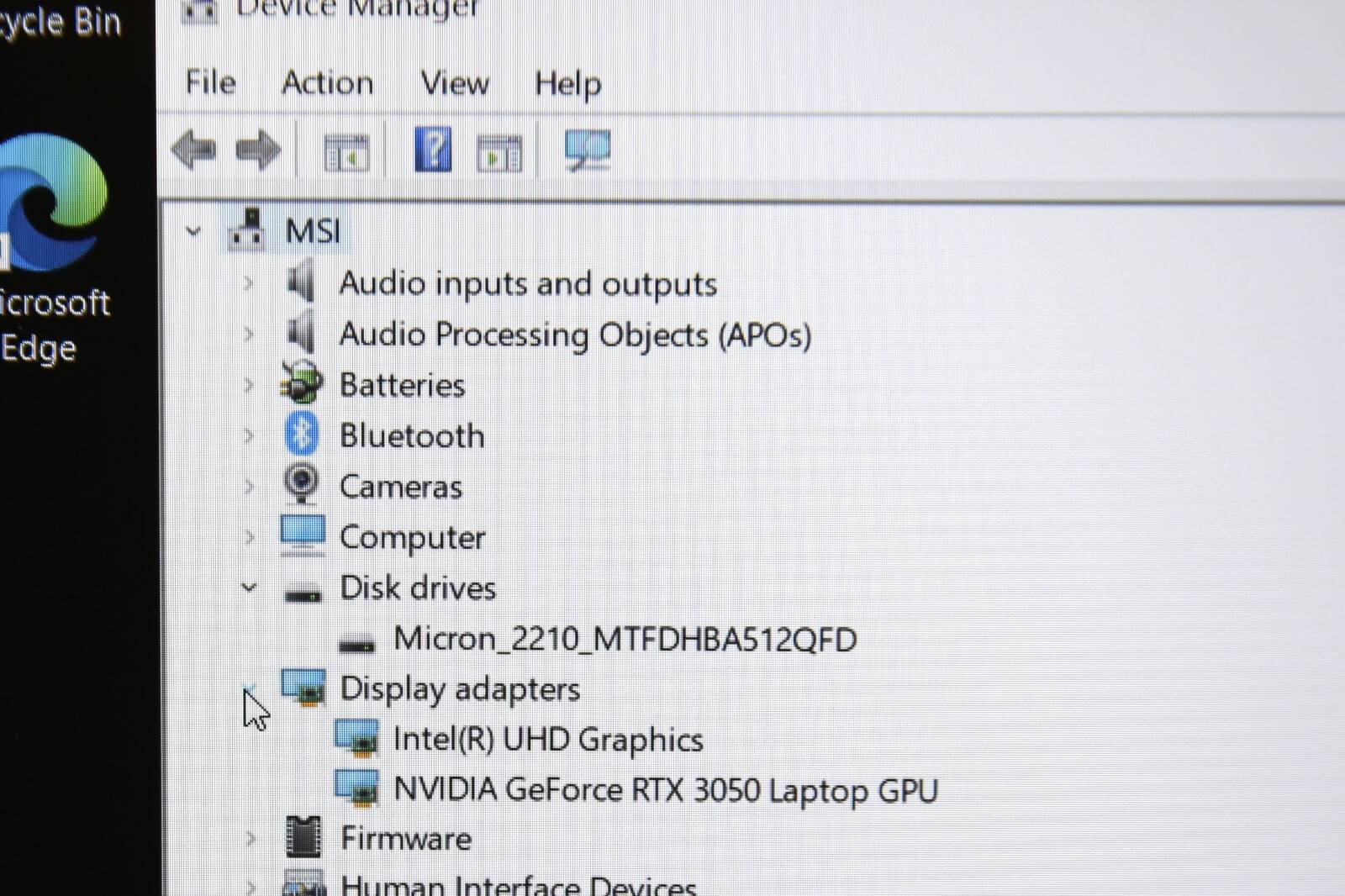The width and height of the screenshot is (1345, 896).
Task: Click the blue Help question mark icon
Action: coord(433,150)
